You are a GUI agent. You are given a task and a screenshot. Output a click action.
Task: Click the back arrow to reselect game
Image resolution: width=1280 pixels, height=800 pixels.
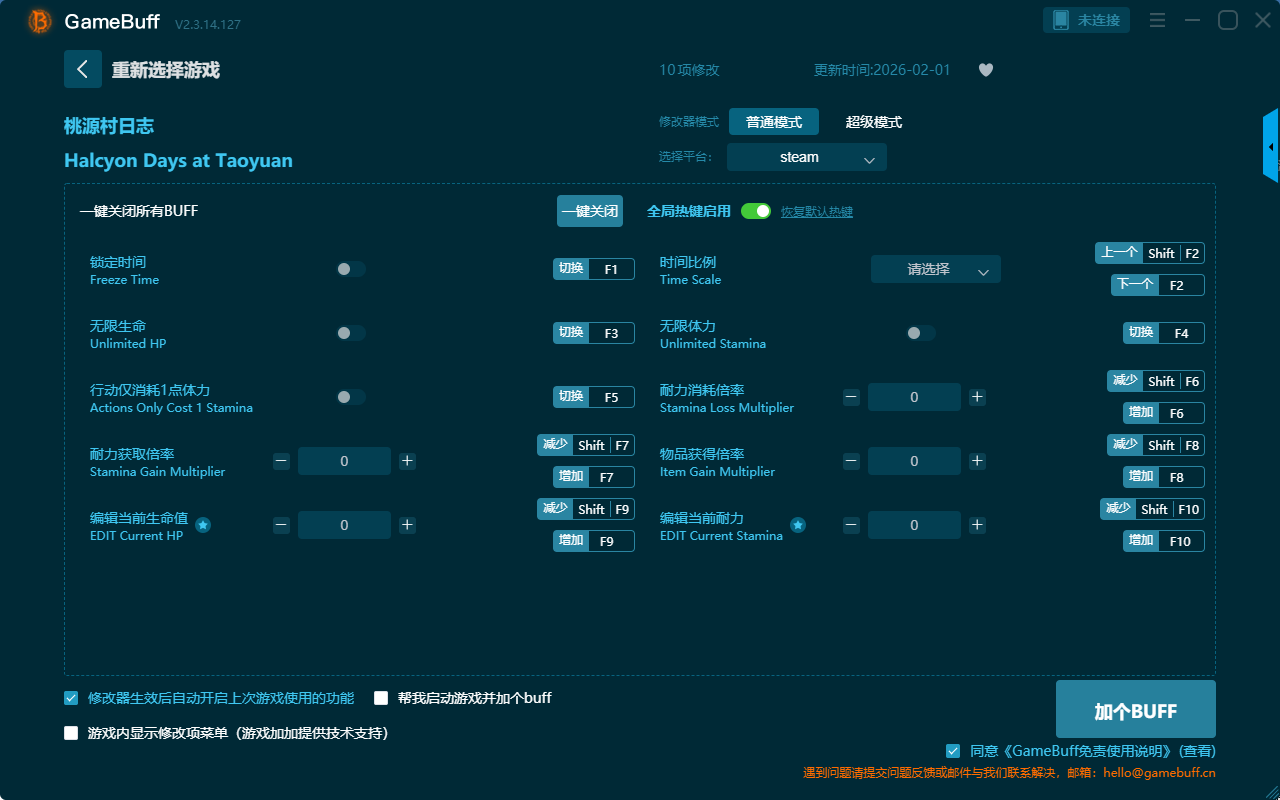(83, 69)
